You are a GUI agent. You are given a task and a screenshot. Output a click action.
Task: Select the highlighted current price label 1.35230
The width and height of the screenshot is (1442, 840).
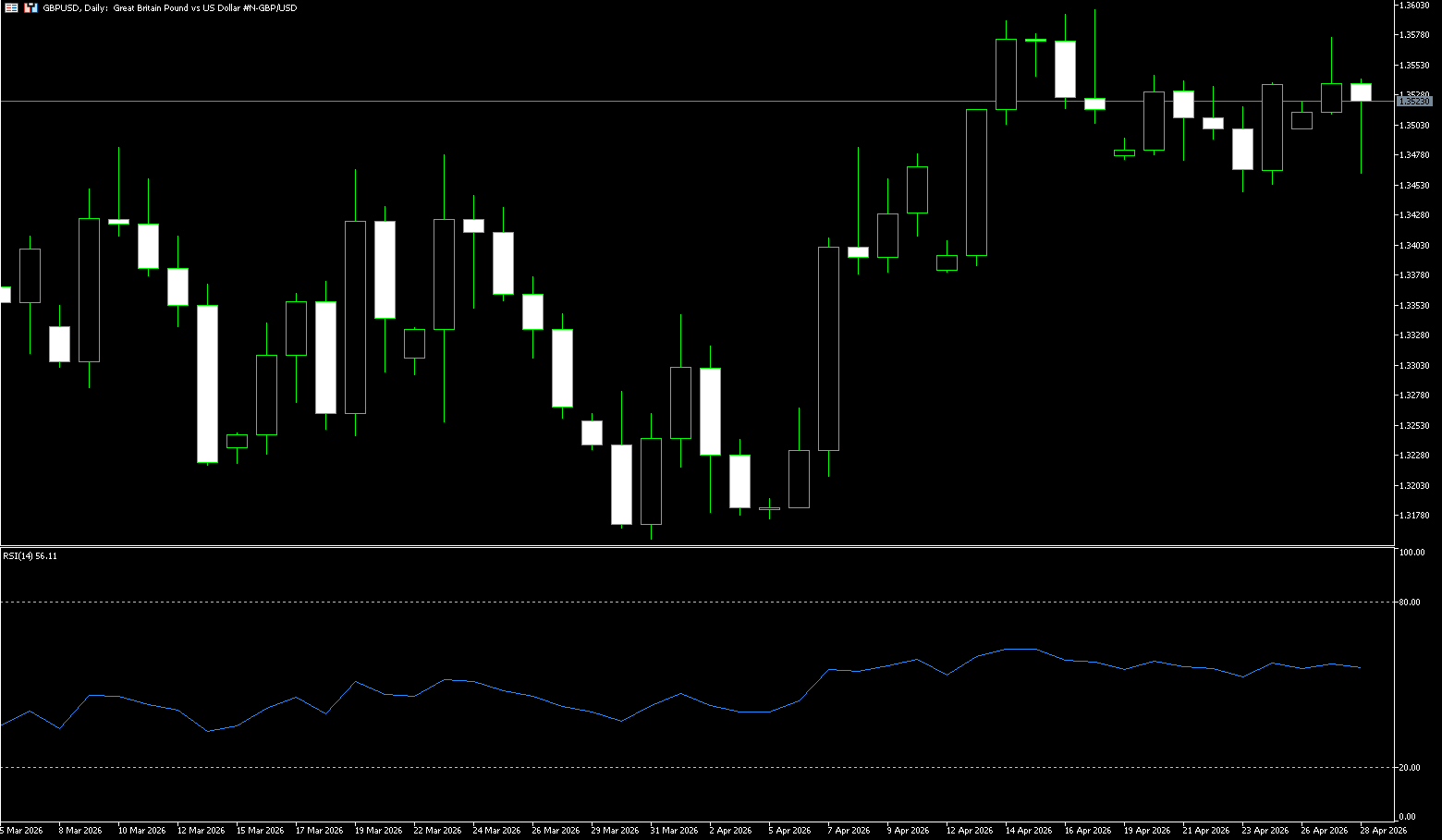(x=1414, y=102)
